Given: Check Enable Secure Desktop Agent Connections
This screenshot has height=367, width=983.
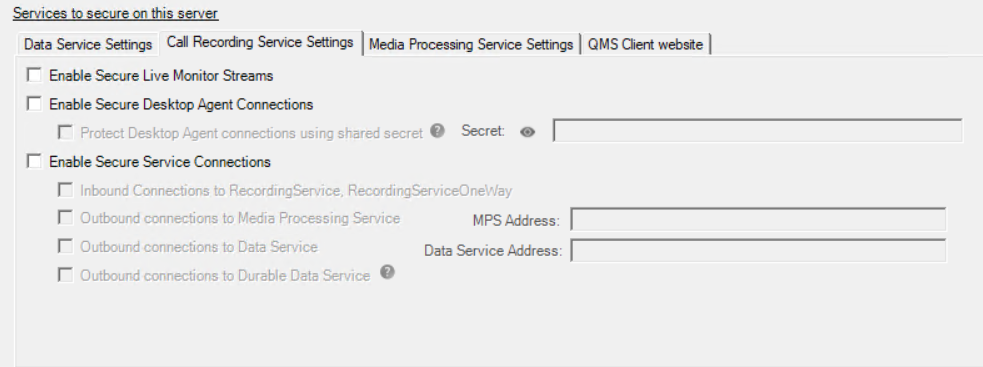Looking at the screenshot, I should click(34, 104).
